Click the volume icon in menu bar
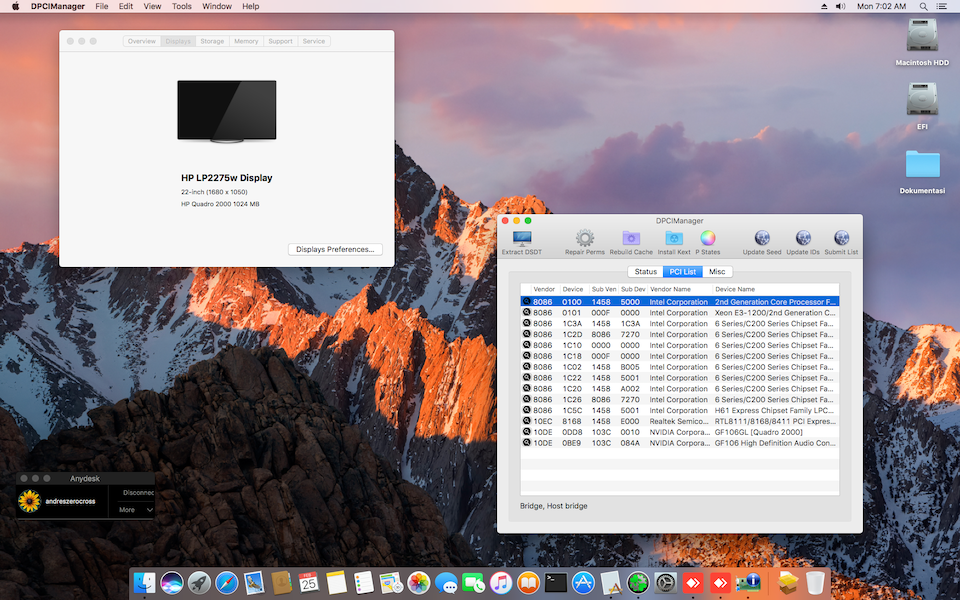Viewport: 960px width, 600px height. pos(841,6)
